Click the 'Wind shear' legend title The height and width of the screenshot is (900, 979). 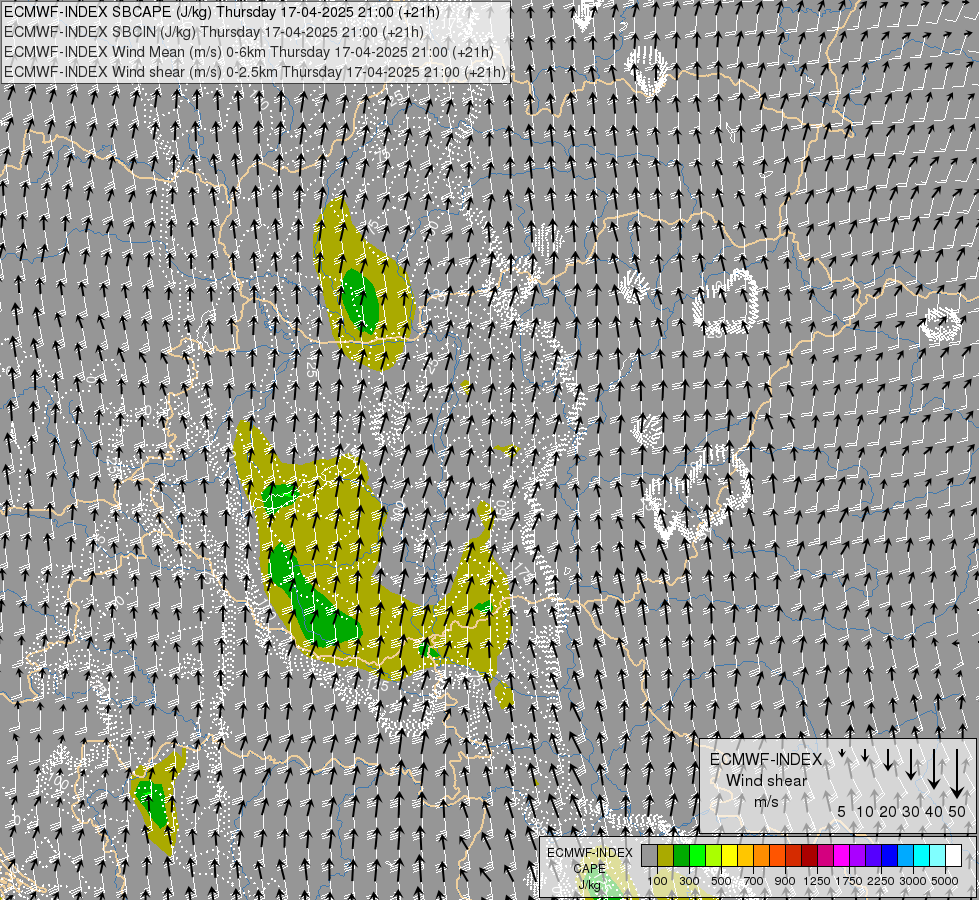766,781
